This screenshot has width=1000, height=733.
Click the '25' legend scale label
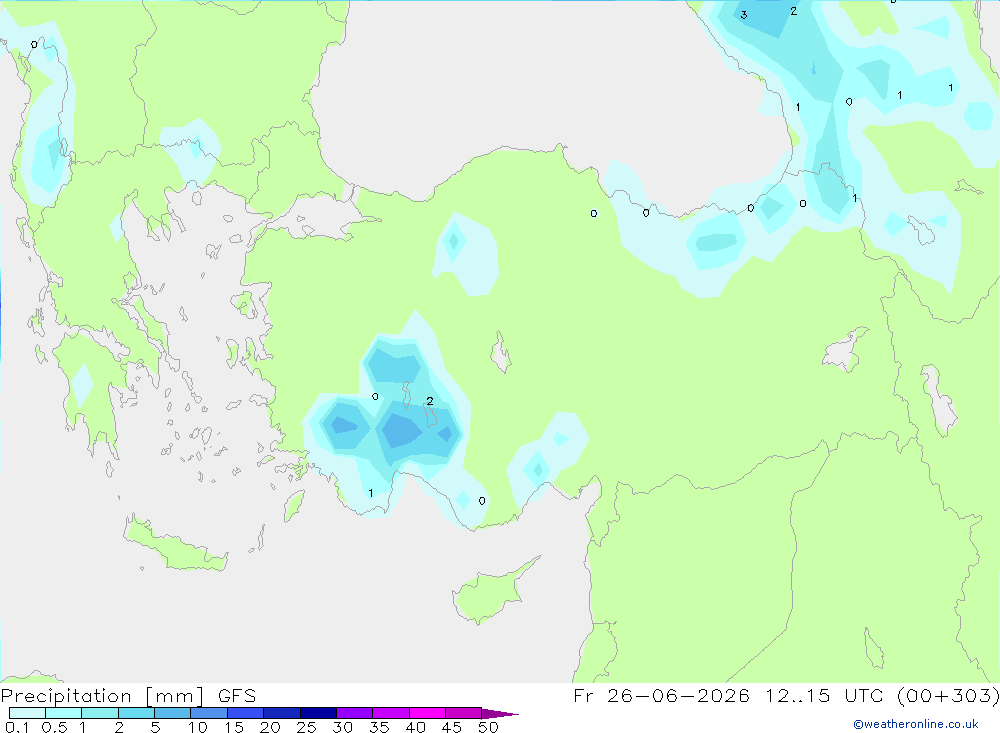pos(306,727)
